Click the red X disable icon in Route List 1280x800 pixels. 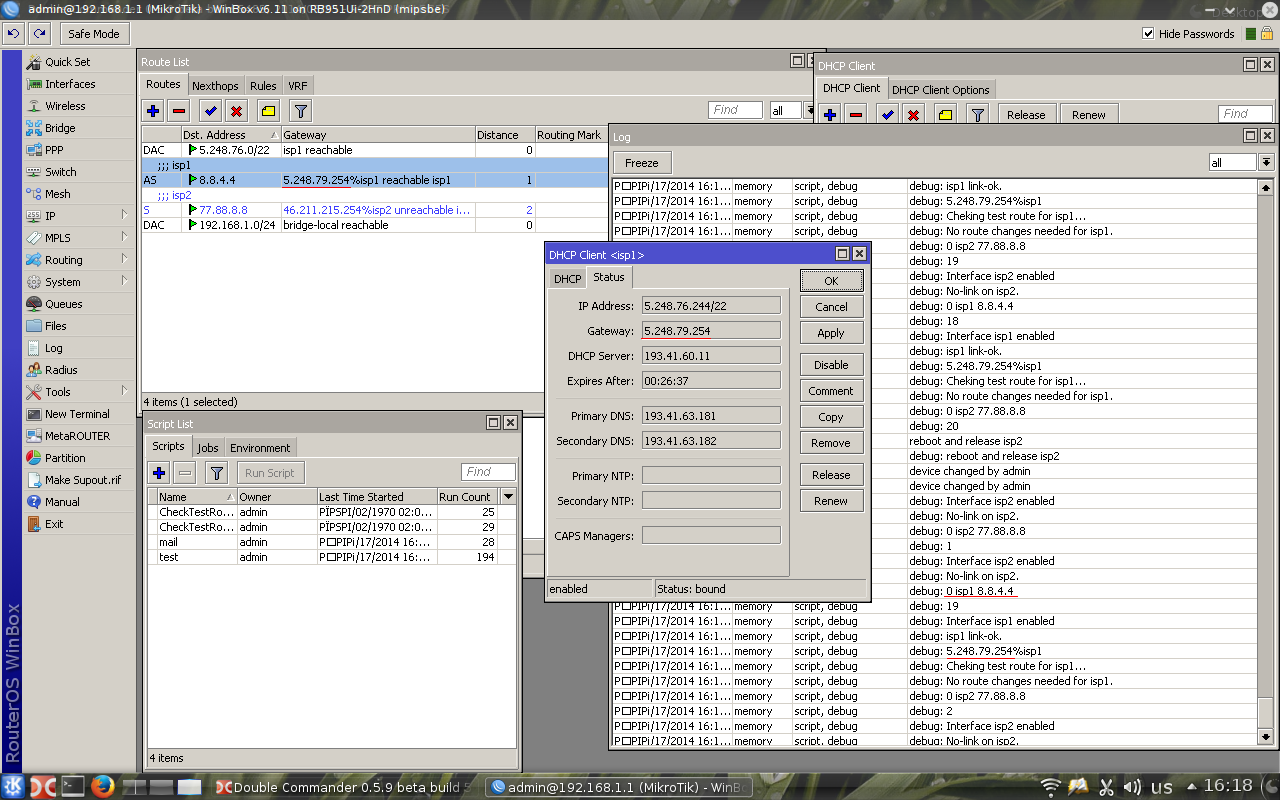(237, 111)
